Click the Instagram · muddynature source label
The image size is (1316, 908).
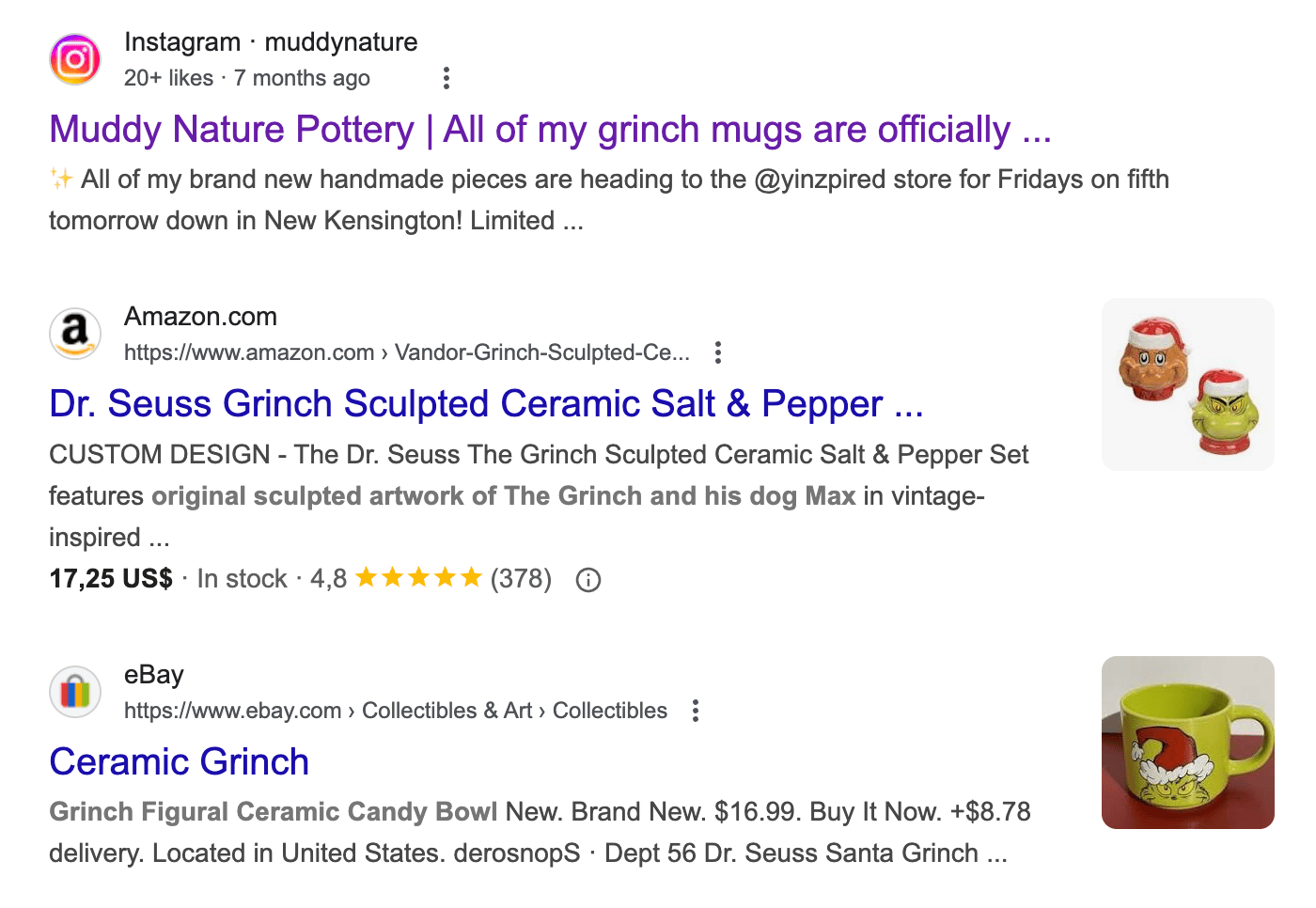pyautogui.click(x=271, y=42)
